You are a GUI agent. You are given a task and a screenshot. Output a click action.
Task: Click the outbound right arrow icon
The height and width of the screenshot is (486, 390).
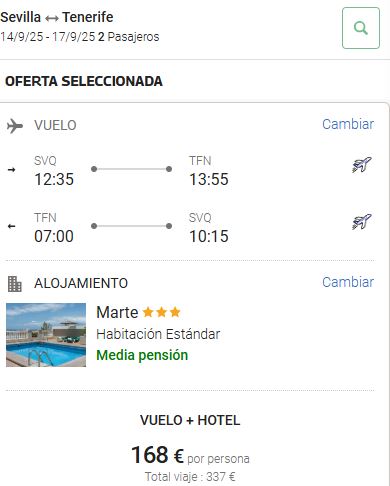[12, 170]
